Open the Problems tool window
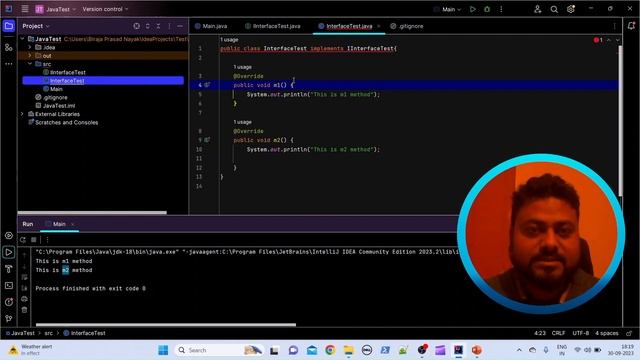Viewport: 640px width, 360px height. point(9,302)
